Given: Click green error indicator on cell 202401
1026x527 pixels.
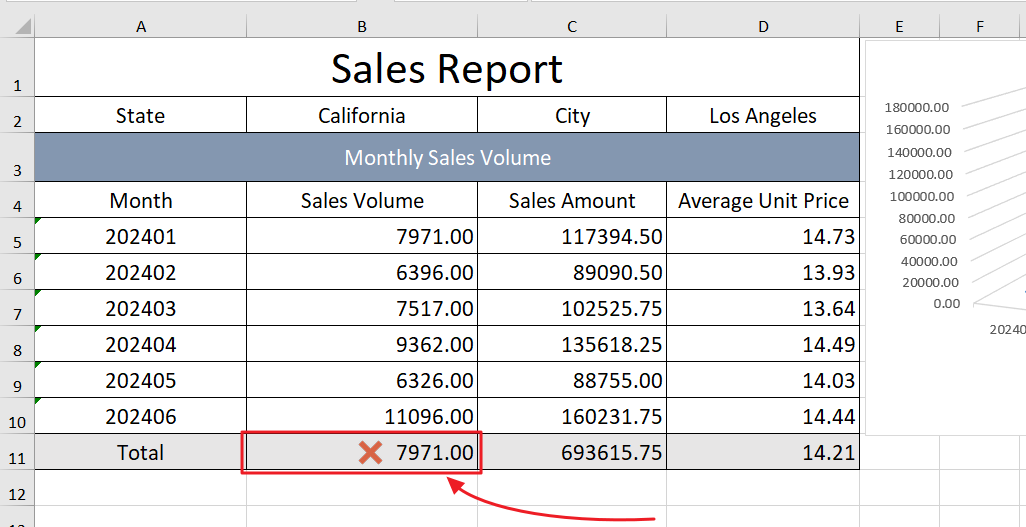Looking at the screenshot, I should click(x=38, y=221).
